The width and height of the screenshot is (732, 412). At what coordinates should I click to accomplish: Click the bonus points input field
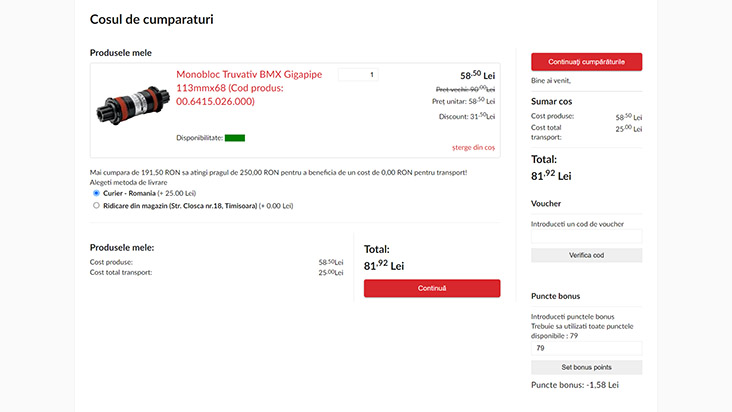pos(586,348)
